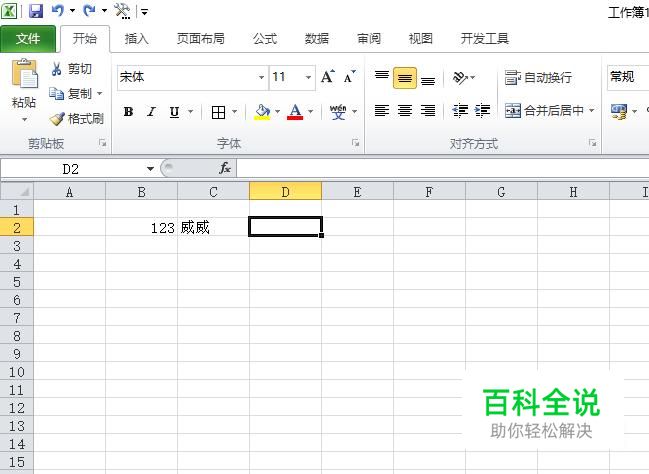649x474 pixels.
Task: Open the Name Box dropdown arrow
Action: click(150, 169)
